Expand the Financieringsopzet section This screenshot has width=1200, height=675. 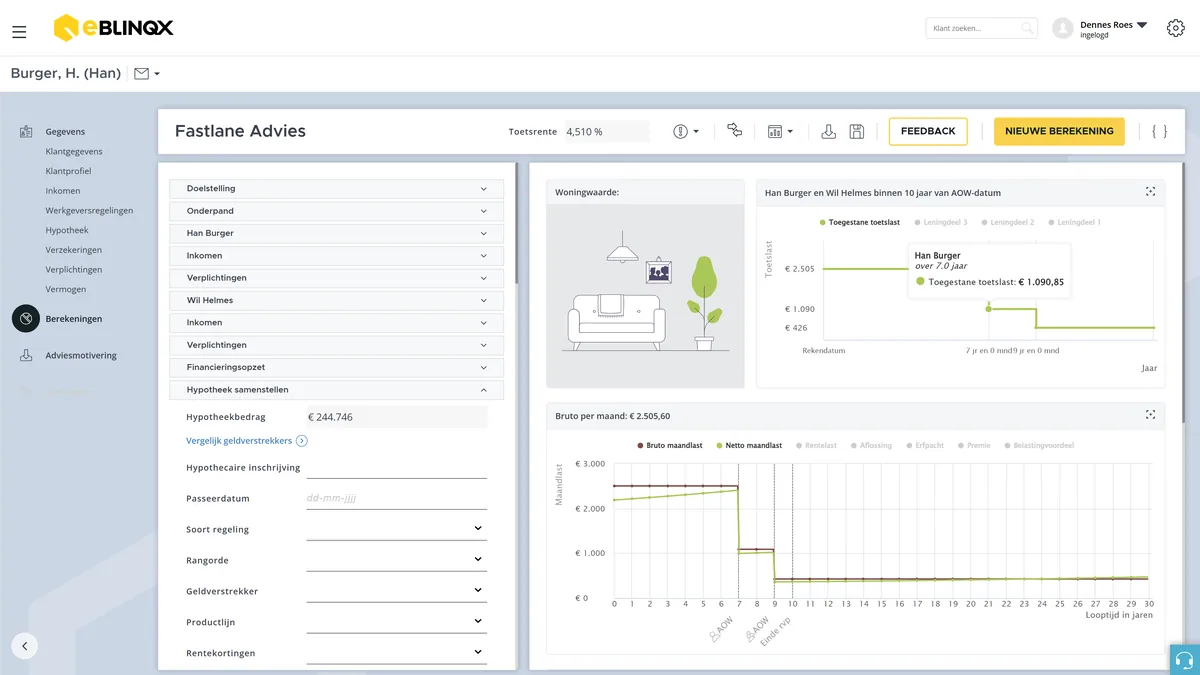tap(337, 367)
